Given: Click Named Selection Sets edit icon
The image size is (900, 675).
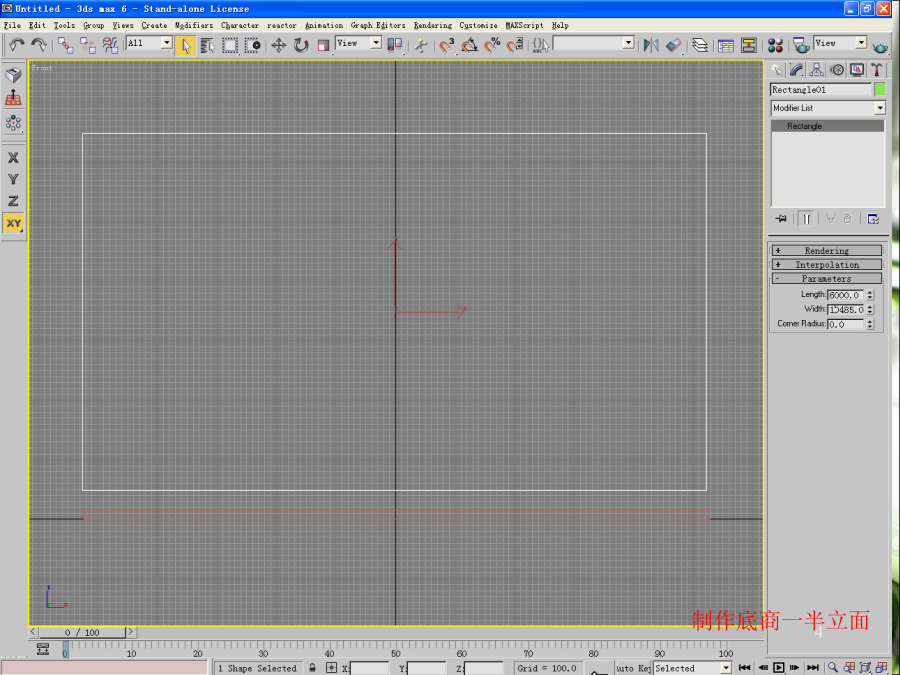Looking at the screenshot, I should click(540, 45).
